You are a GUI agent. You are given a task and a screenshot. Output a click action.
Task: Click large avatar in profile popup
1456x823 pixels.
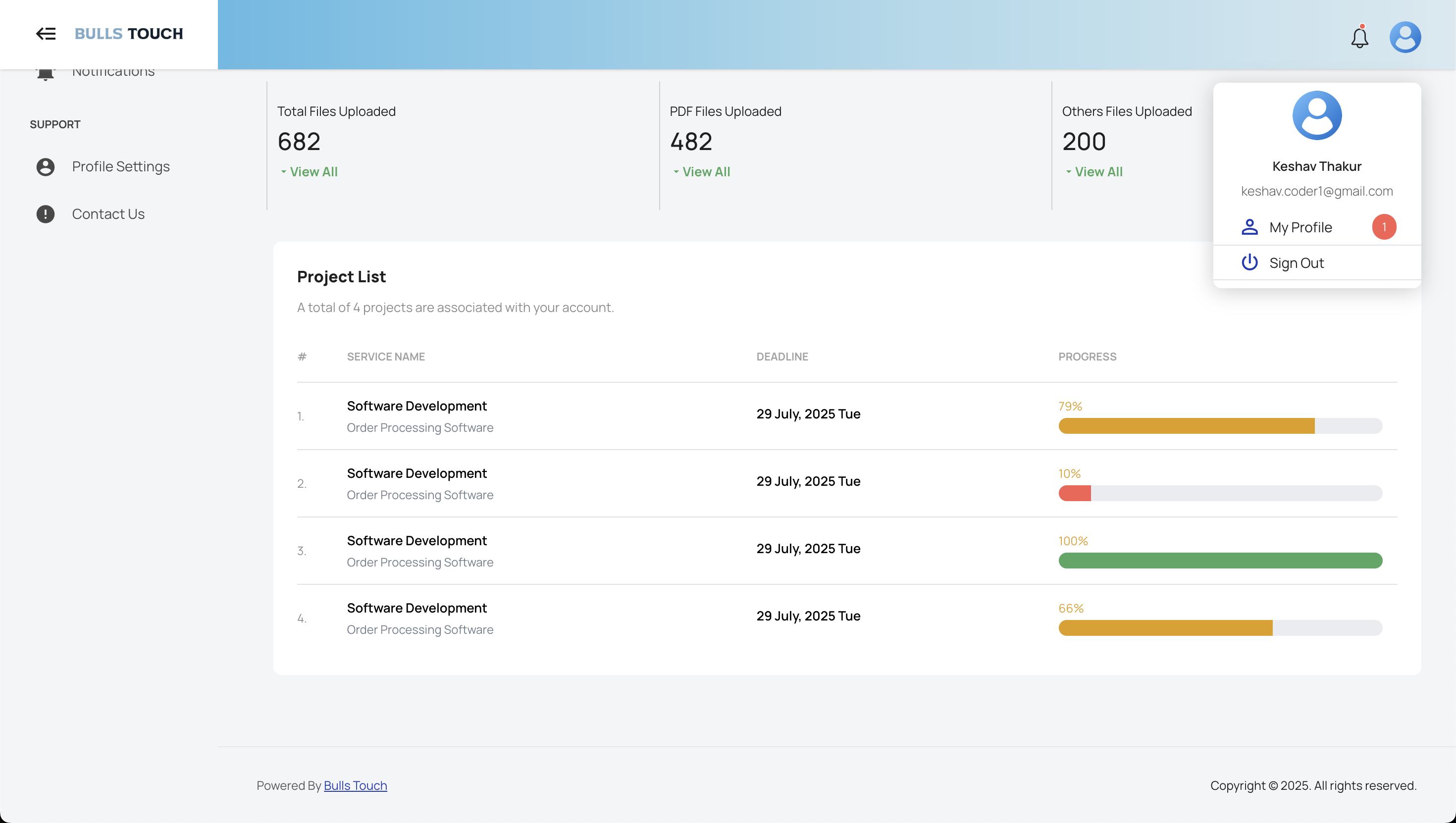(x=1317, y=115)
